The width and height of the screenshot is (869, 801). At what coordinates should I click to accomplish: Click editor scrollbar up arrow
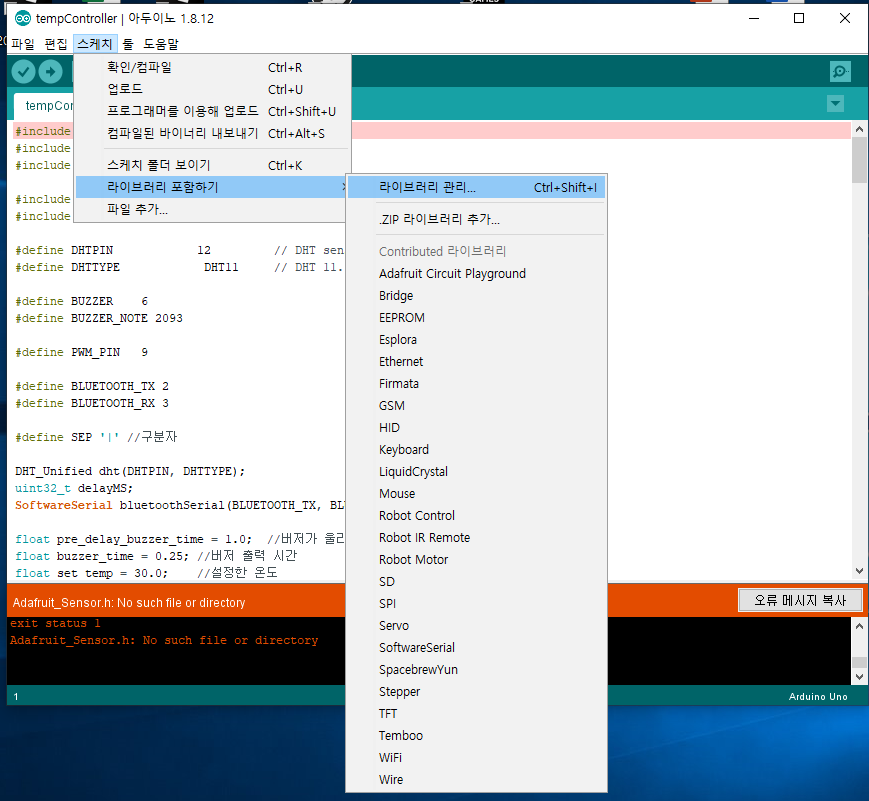click(859, 130)
